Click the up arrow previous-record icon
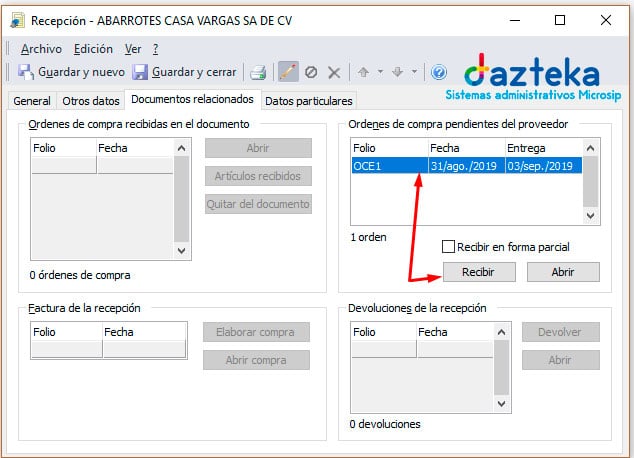The width and height of the screenshot is (634, 458). (x=363, y=72)
